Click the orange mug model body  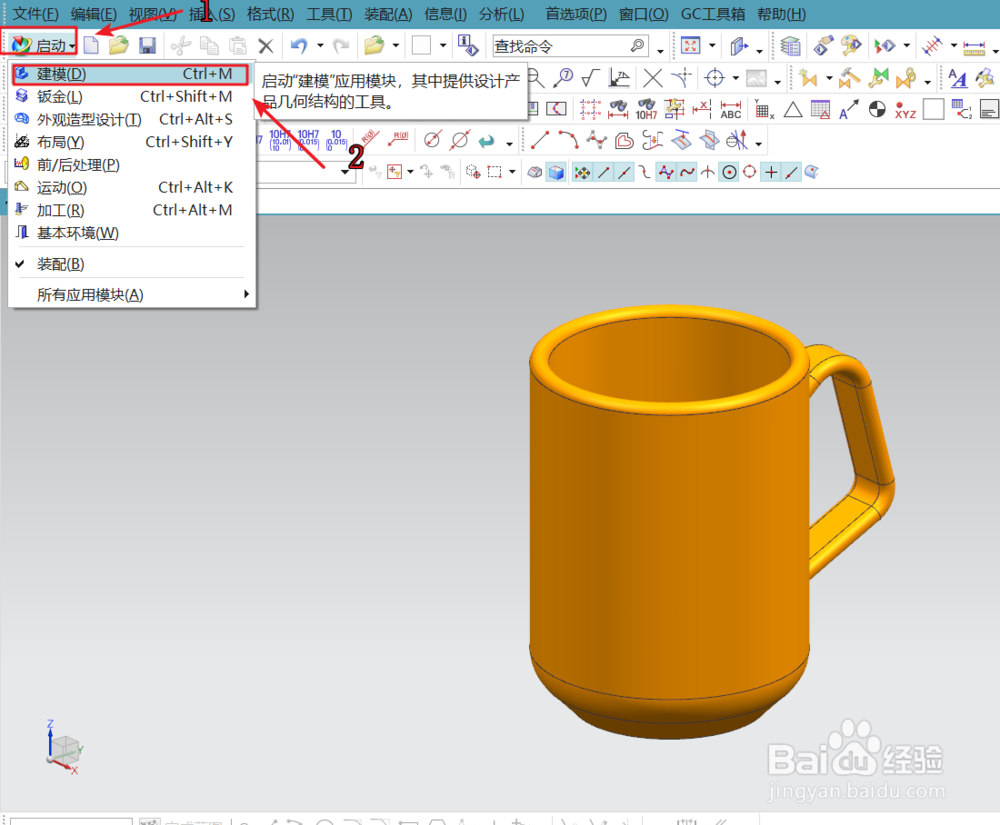pyautogui.click(x=670, y=523)
